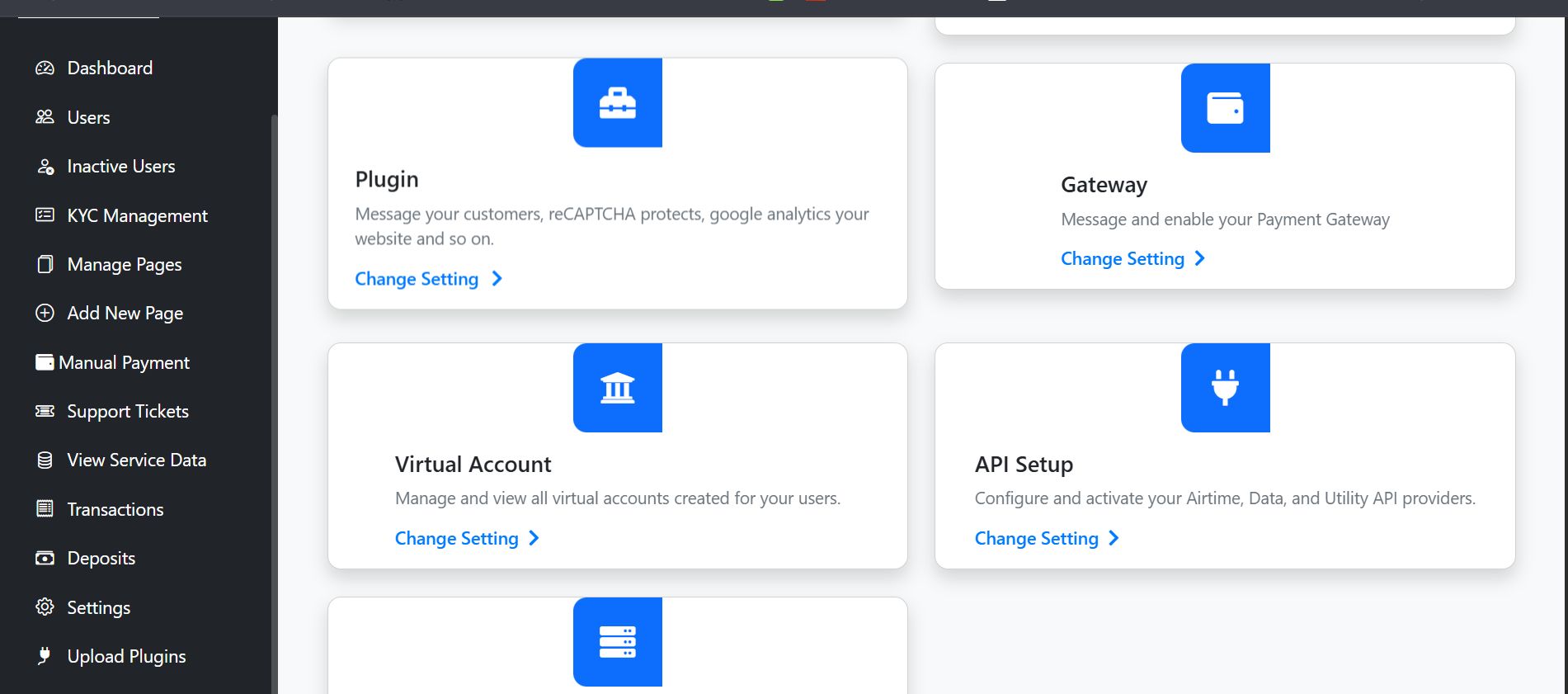Click the Settings gear icon in sidebar
This screenshot has width=1568, height=694.
(45, 607)
